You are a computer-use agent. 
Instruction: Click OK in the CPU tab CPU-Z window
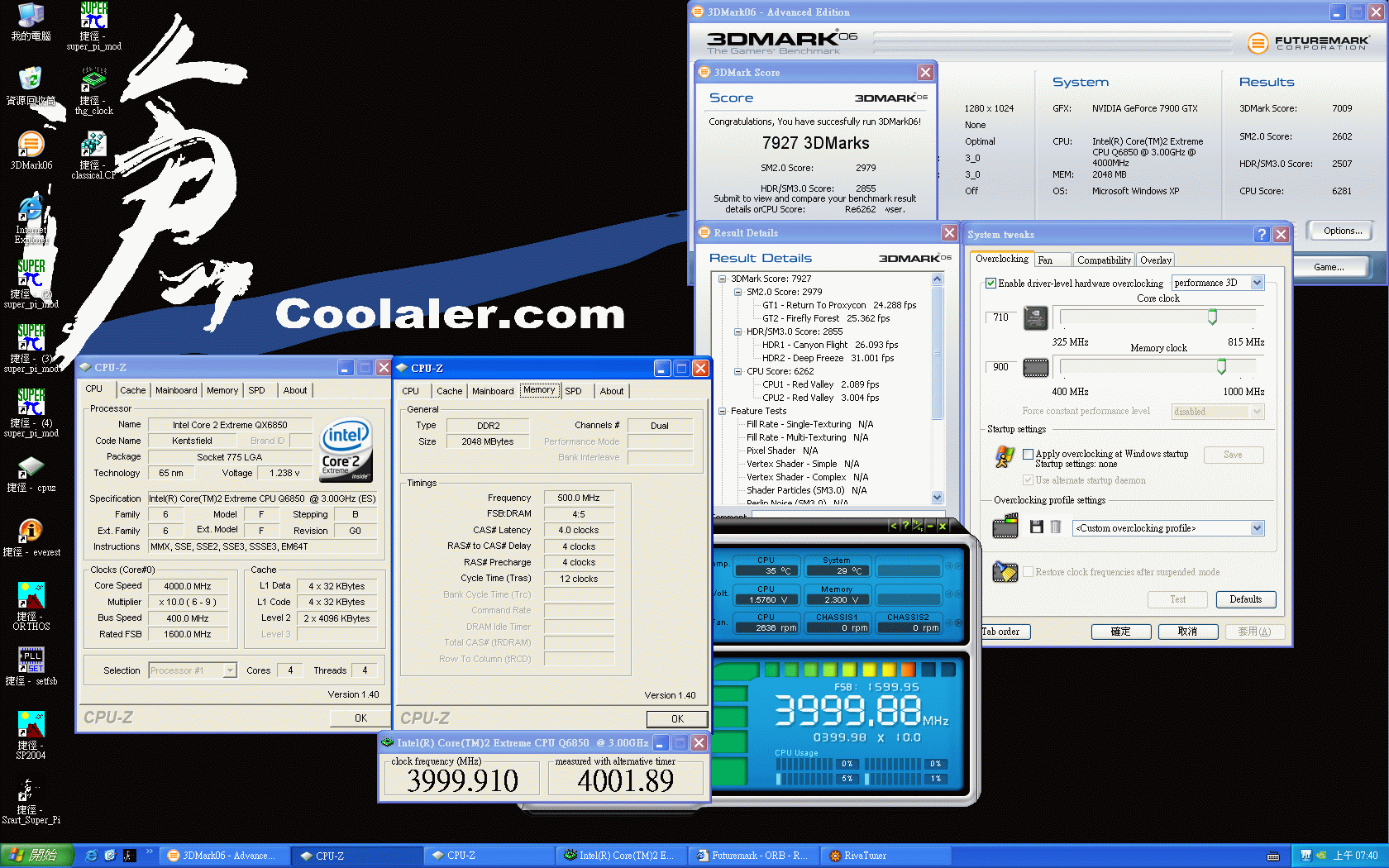click(360, 718)
